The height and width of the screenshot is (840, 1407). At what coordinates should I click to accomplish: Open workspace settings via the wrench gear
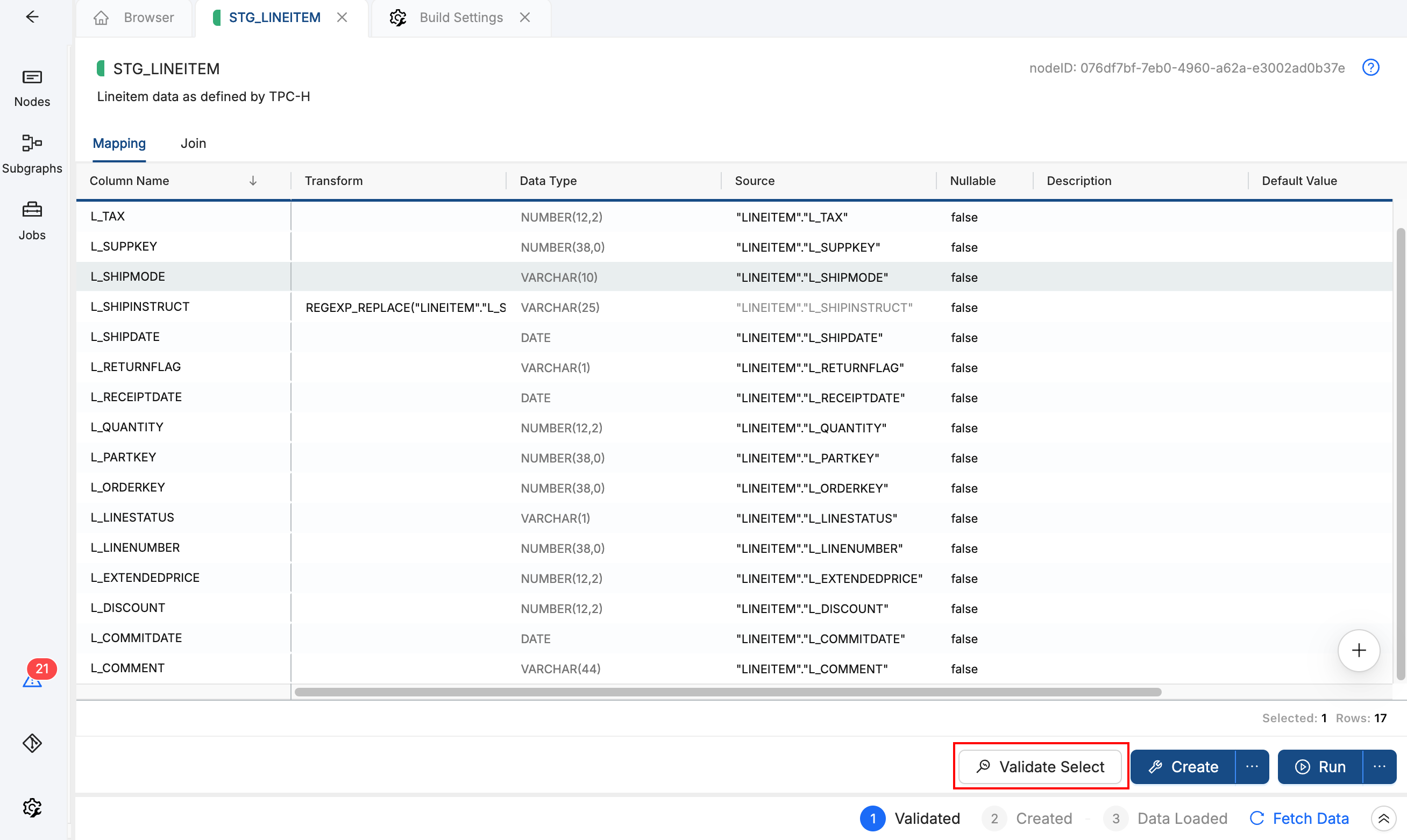pyautogui.click(x=32, y=808)
